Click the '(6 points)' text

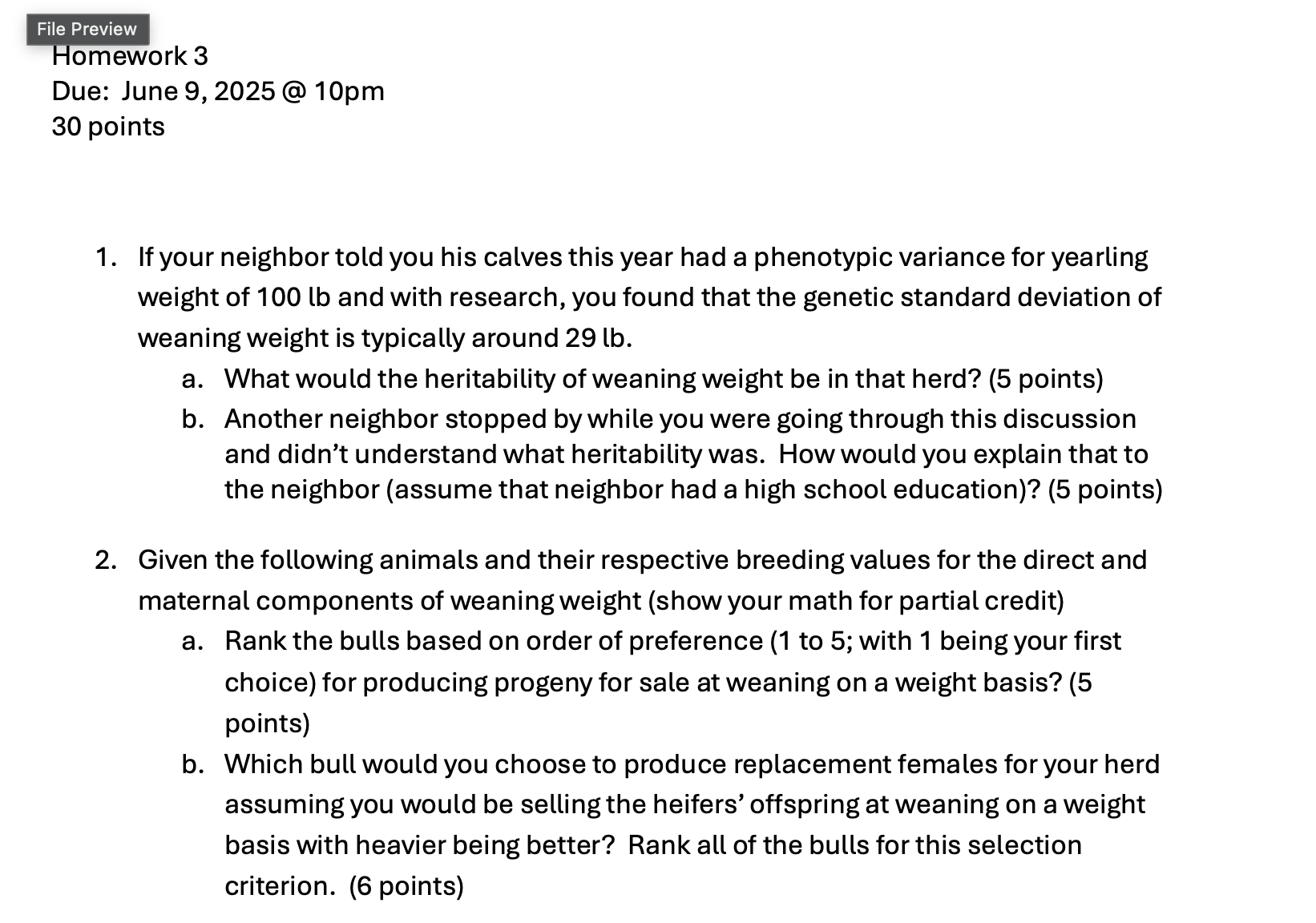tap(406, 886)
